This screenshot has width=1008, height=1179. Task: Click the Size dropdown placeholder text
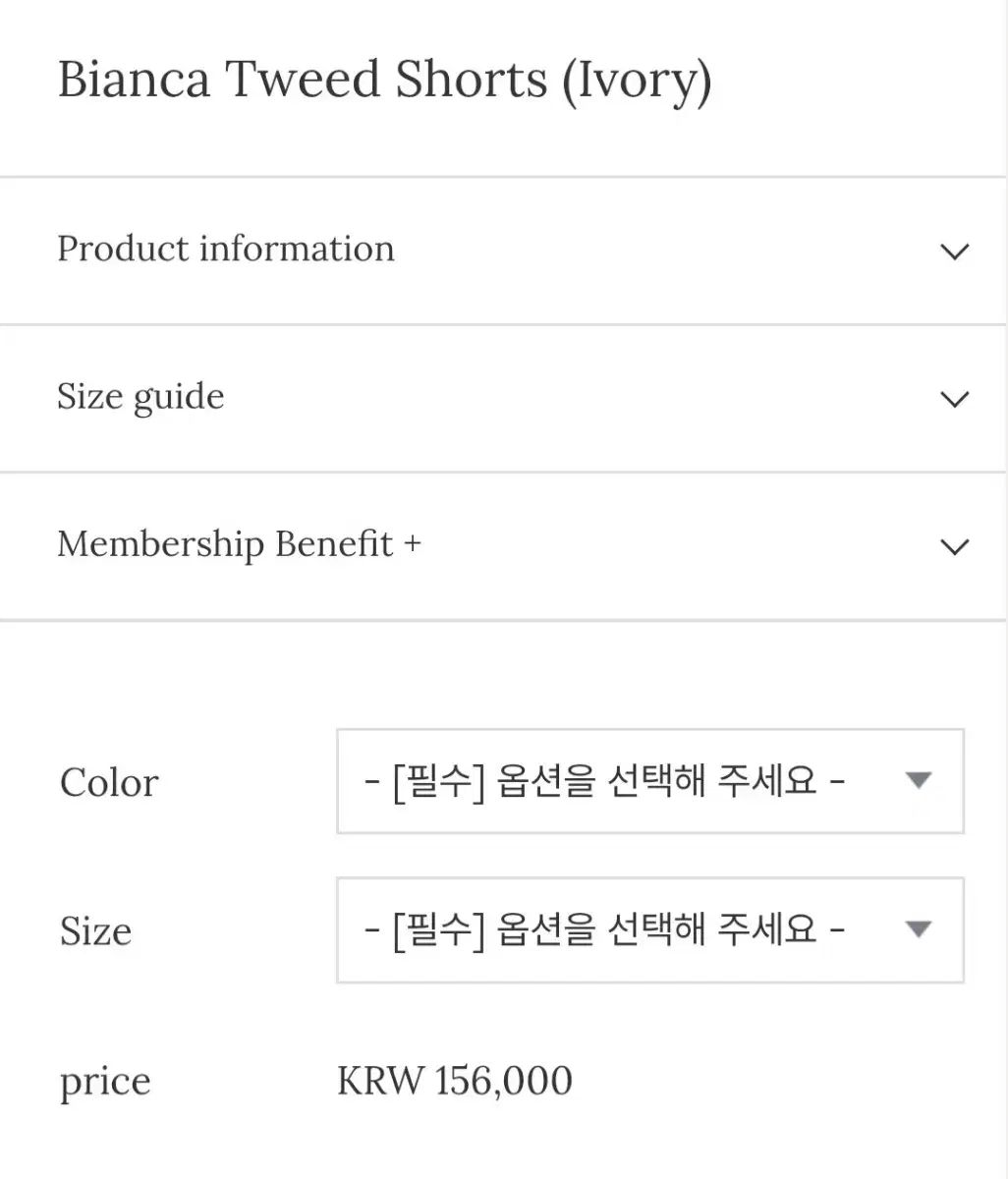(x=604, y=929)
